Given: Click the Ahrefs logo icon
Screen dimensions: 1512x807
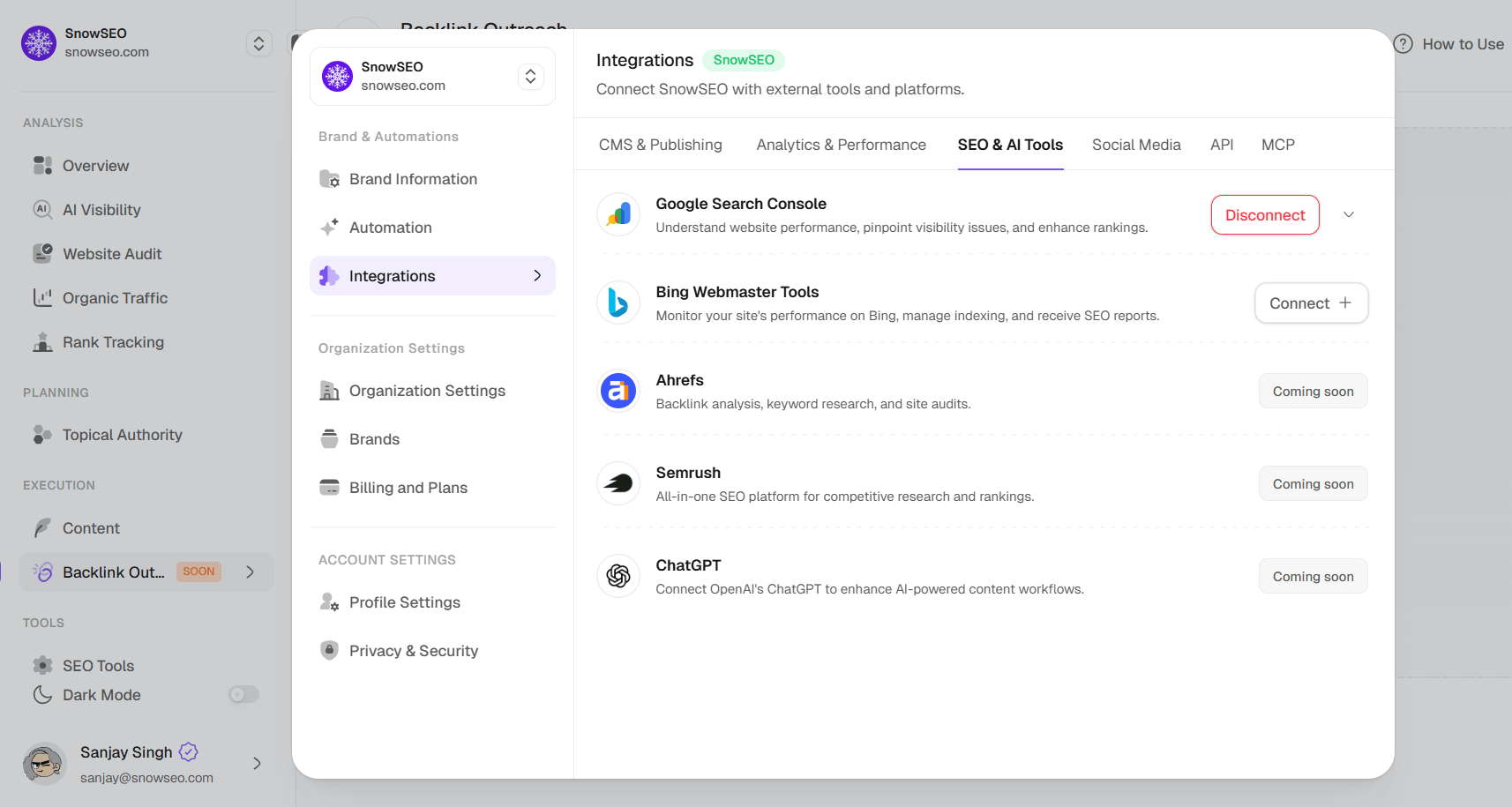Looking at the screenshot, I should click(x=618, y=391).
